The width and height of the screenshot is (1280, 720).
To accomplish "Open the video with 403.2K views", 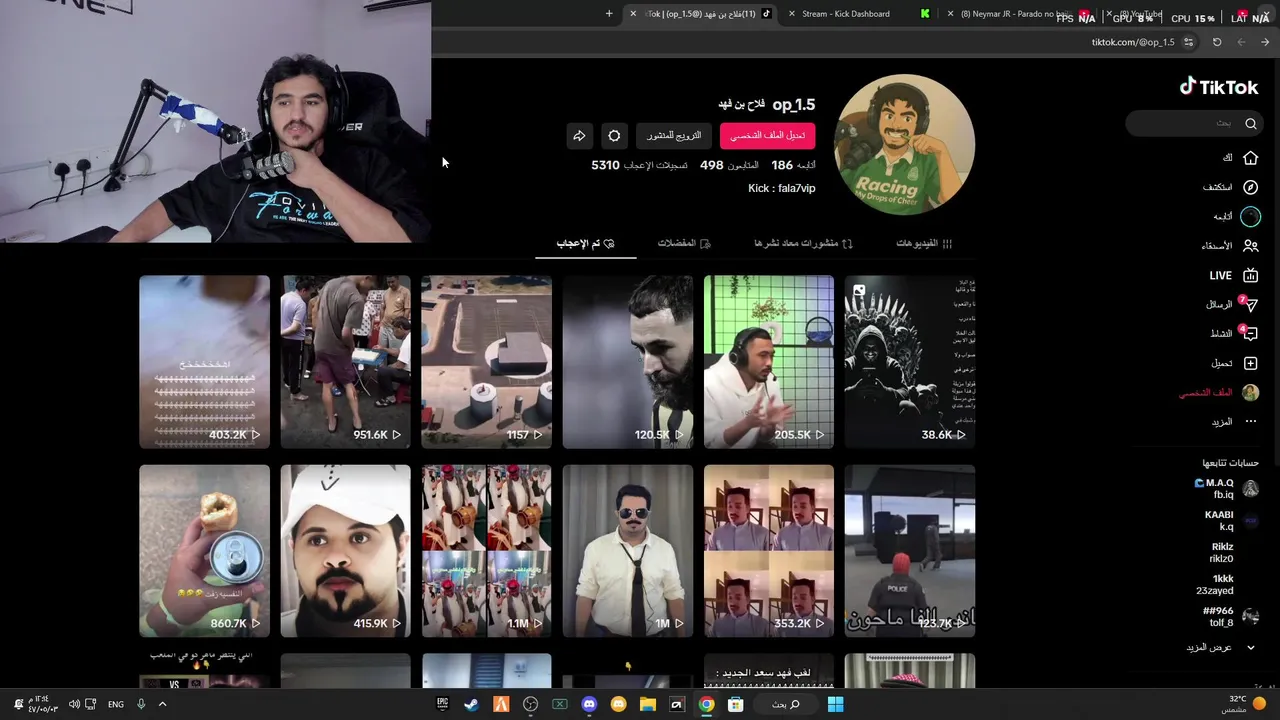I will click(205, 362).
